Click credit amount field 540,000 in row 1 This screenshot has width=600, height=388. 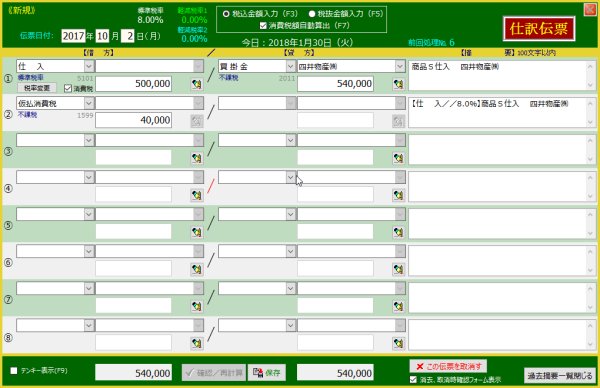coord(335,84)
